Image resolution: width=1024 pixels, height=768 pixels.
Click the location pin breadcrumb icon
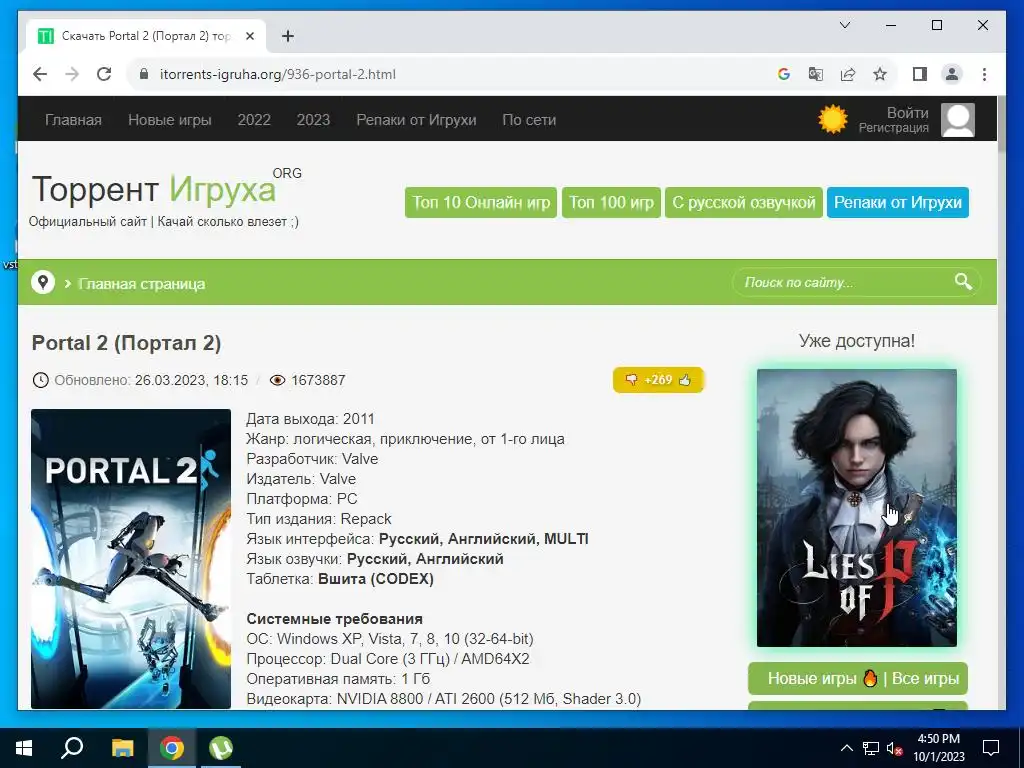(x=43, y=282)
